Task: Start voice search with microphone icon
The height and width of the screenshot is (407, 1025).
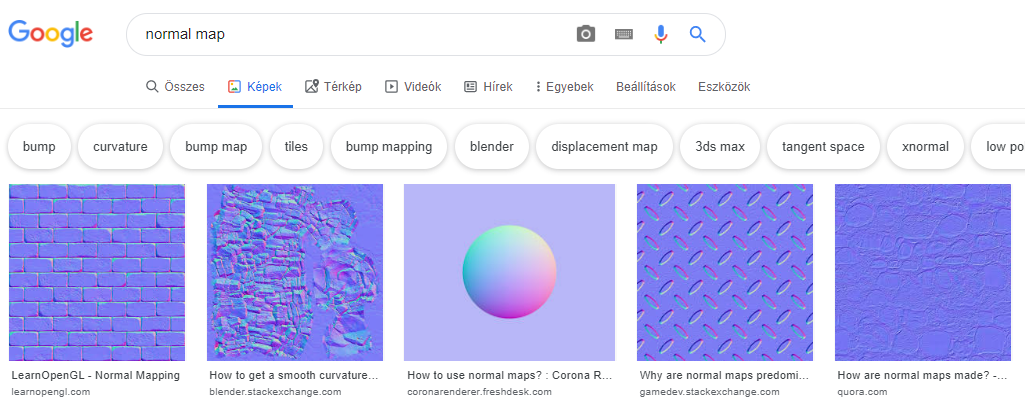Action: pos(660,34)
